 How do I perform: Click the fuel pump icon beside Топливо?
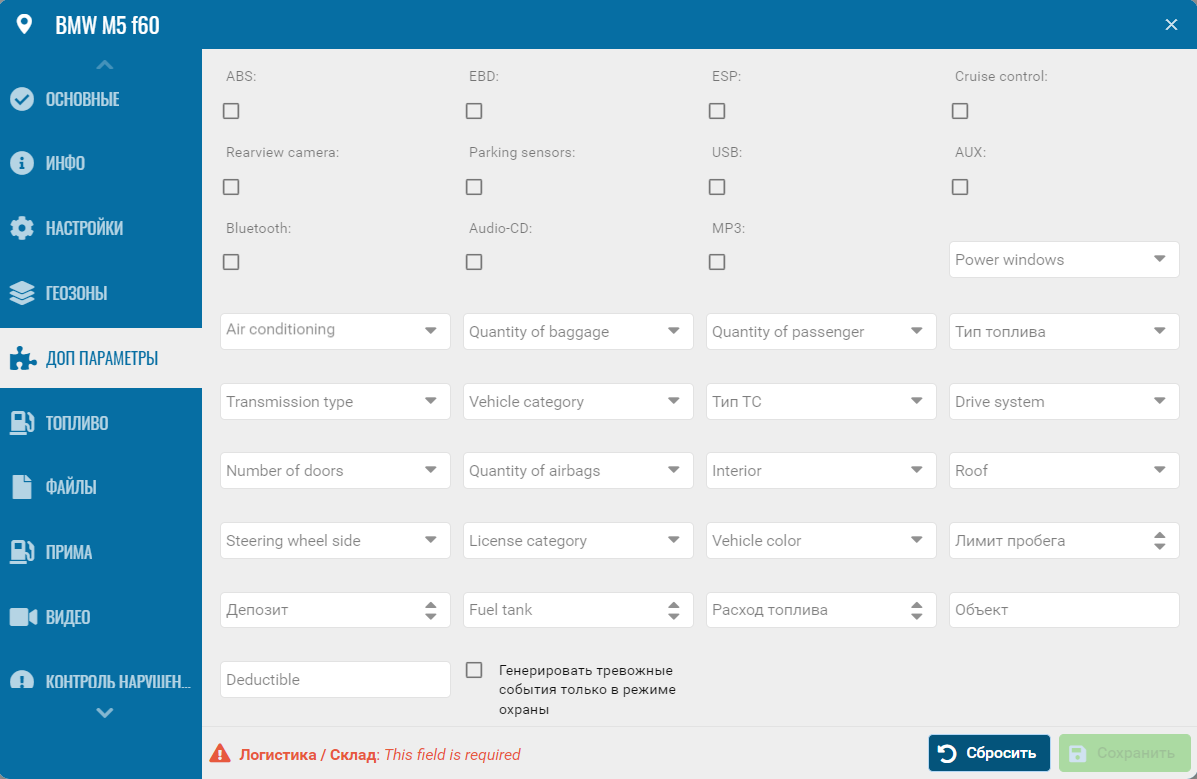click(x=22, y=422)
